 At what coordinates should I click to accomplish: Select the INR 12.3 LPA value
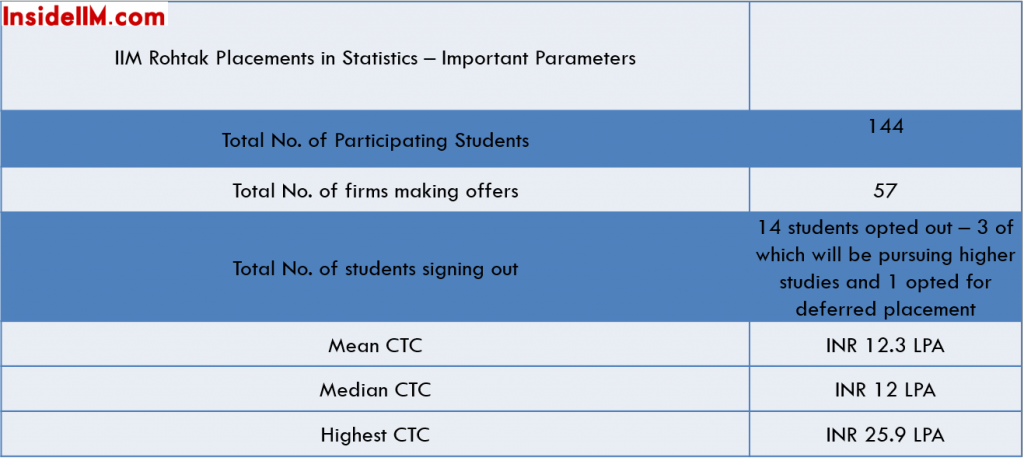(x=886, y=345)
